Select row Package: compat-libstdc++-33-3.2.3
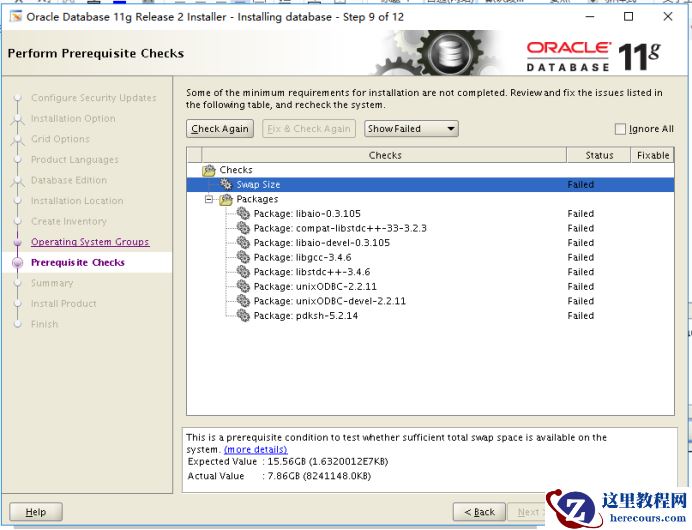692x530 pixels. click(x=430, y=228)
